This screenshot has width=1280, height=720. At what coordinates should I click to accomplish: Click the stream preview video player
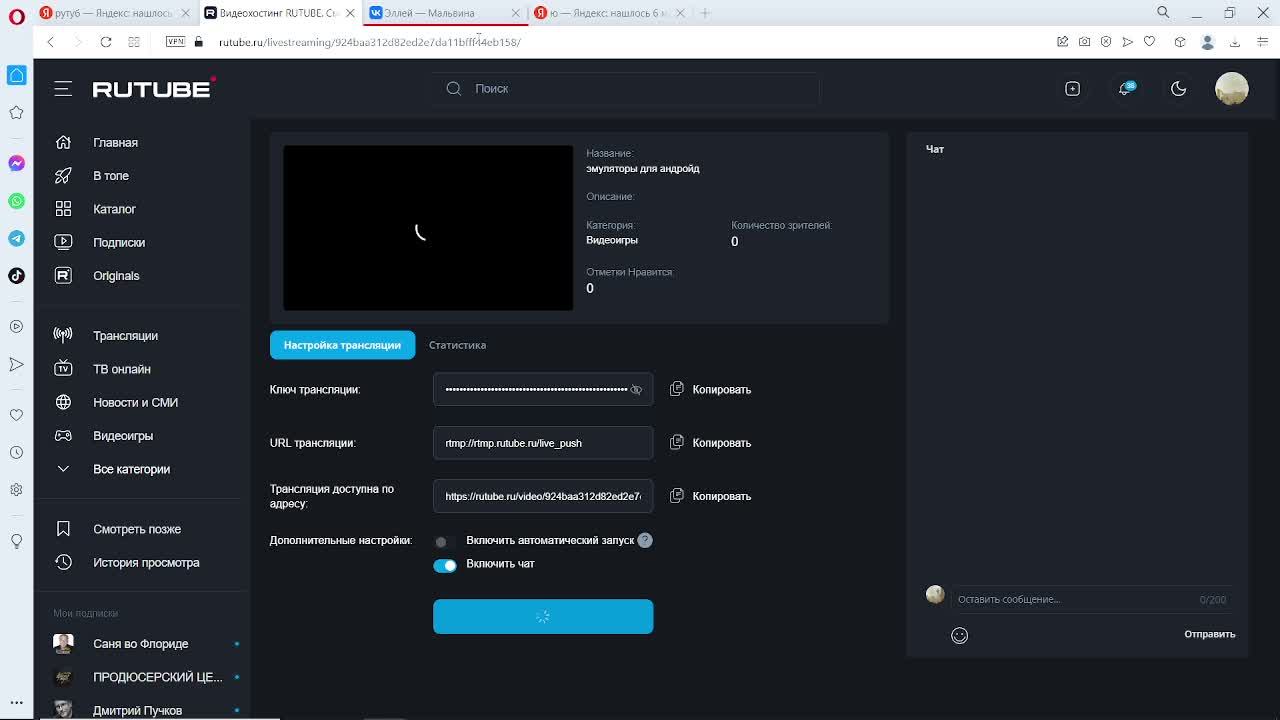(428, 228)
